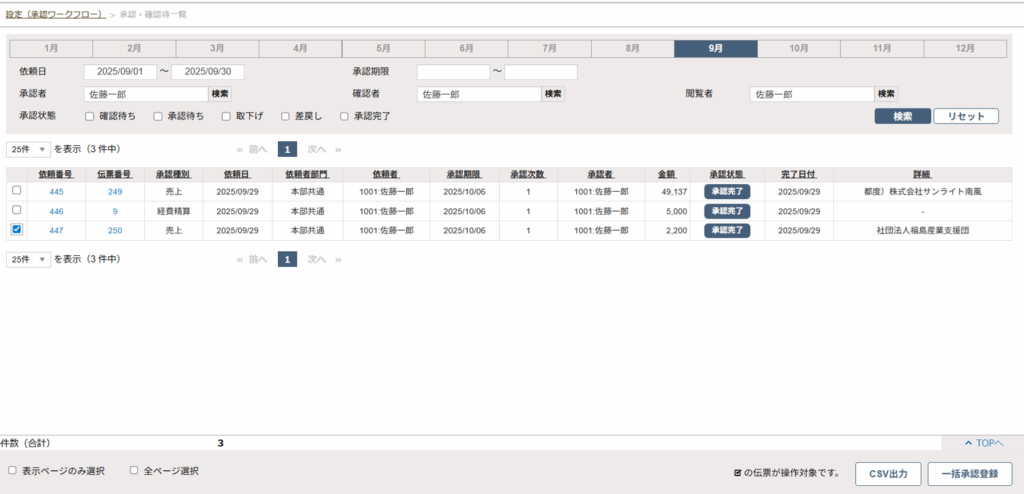This screenshot has width=1024, height=494.
Task: Switch to the 8月 month tab
Action: coord(632,48)
